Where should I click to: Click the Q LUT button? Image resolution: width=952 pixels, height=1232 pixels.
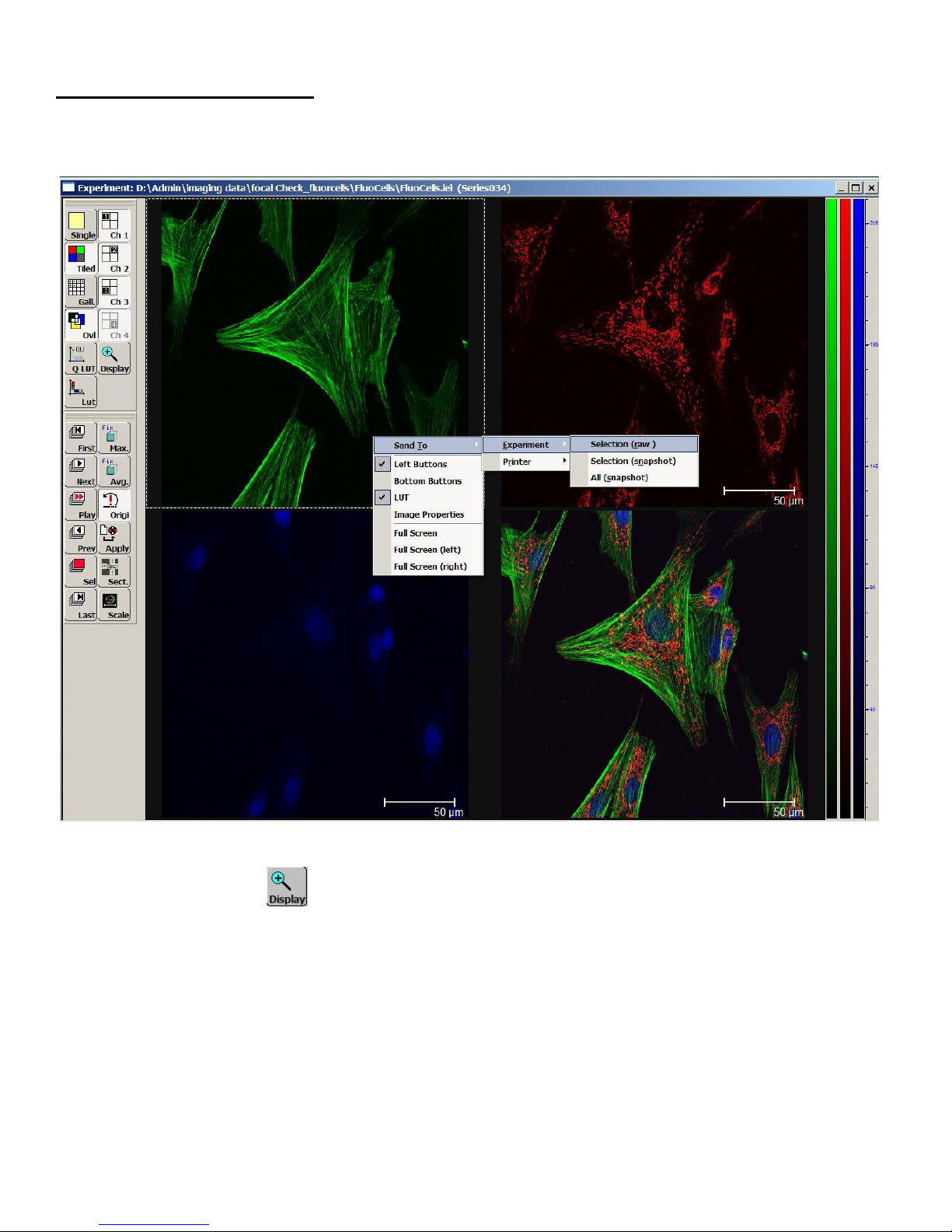(81, 359)
